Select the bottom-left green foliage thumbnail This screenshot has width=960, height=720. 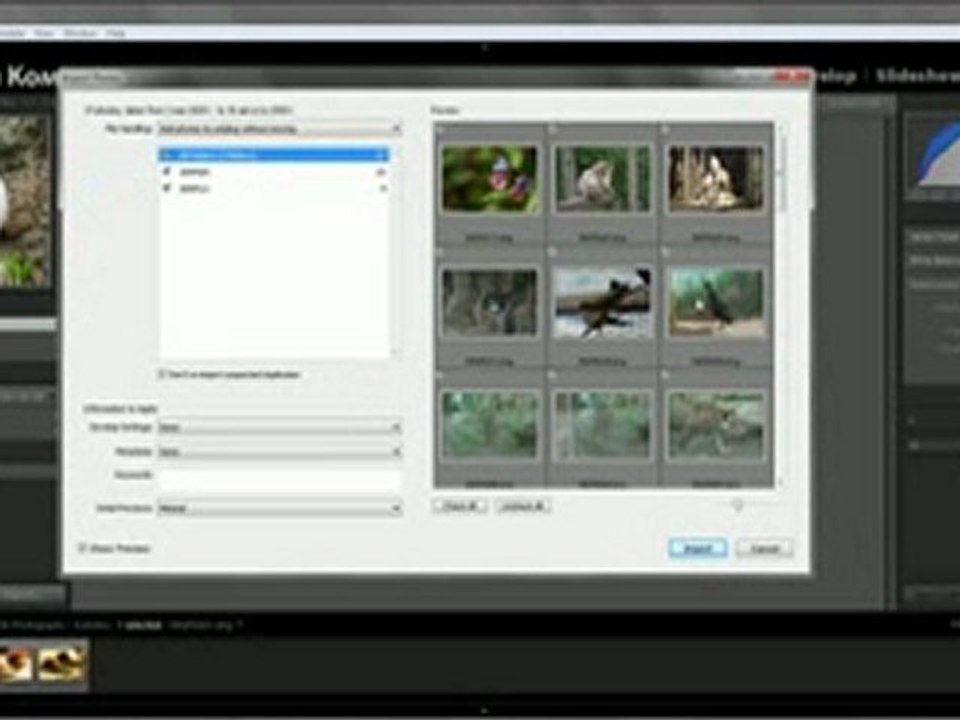[489, 426]
